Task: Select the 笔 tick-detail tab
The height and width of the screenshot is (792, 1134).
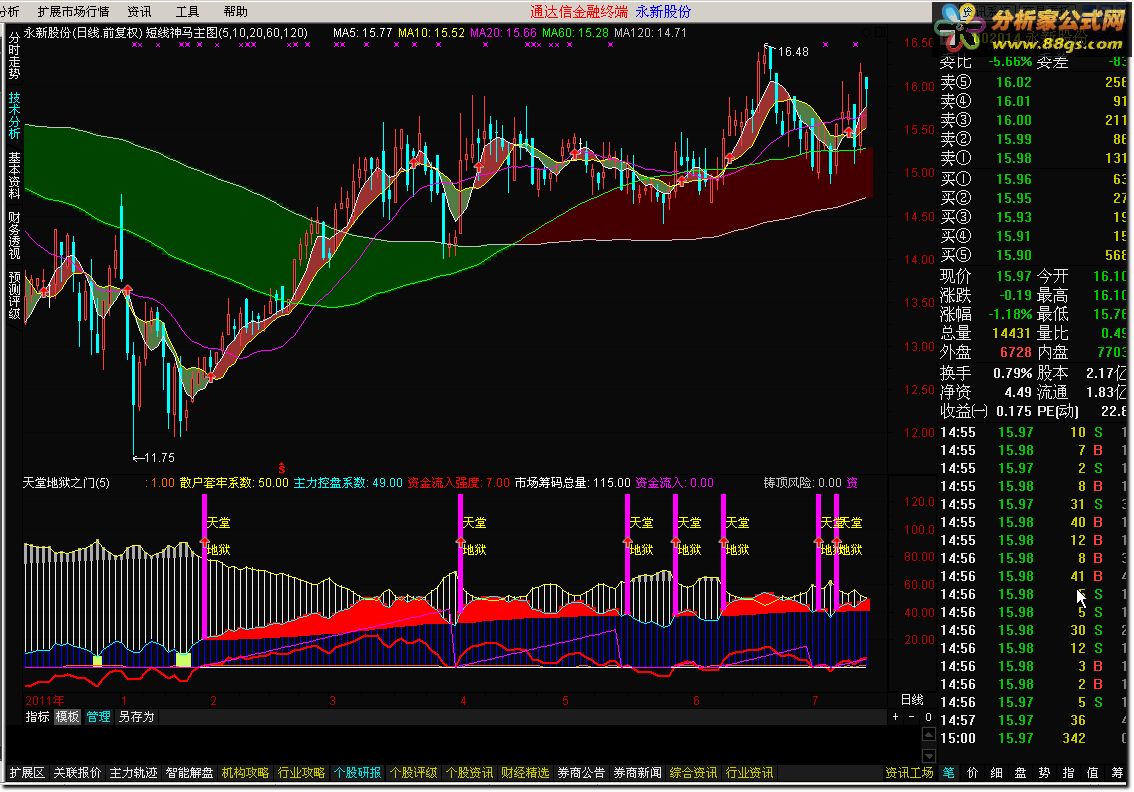Action: click(948, 772)
